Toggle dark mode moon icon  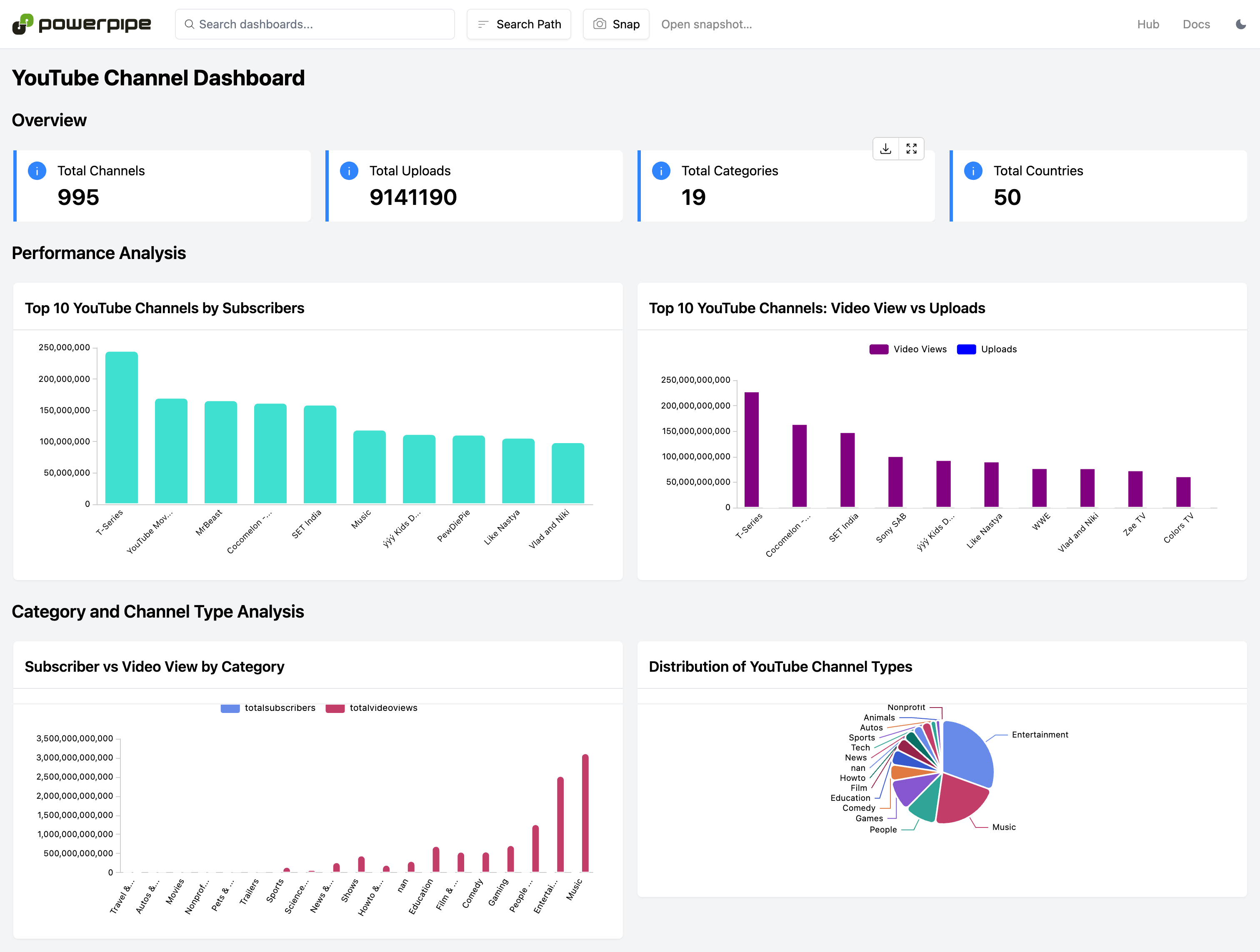[x=1240, y=24]
